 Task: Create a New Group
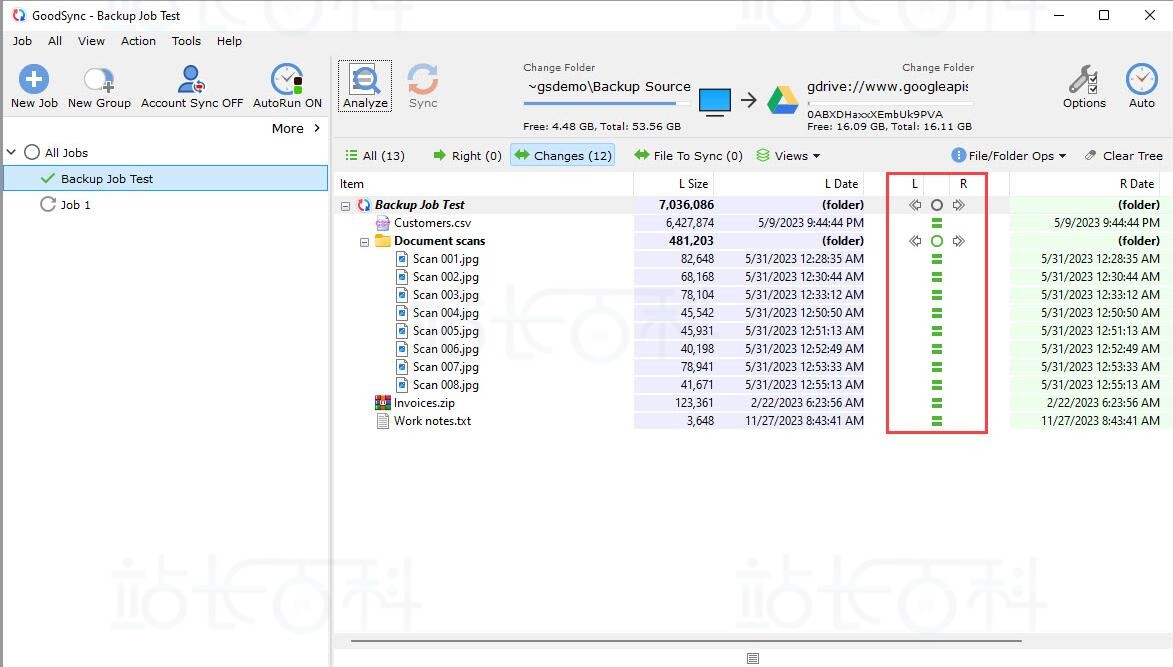pyautogui.click(x=99, y=87)
